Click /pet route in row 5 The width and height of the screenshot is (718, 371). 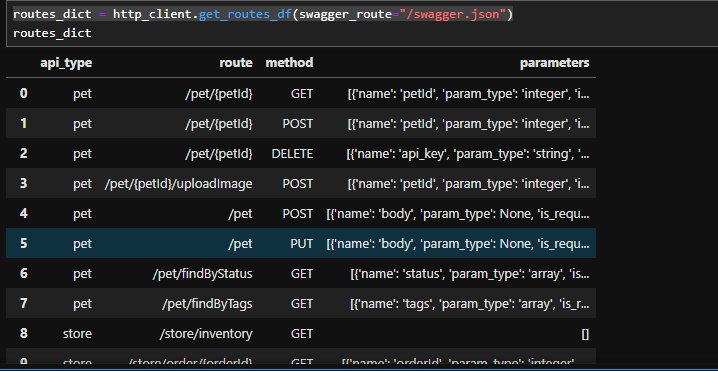[x=241, y=244]
